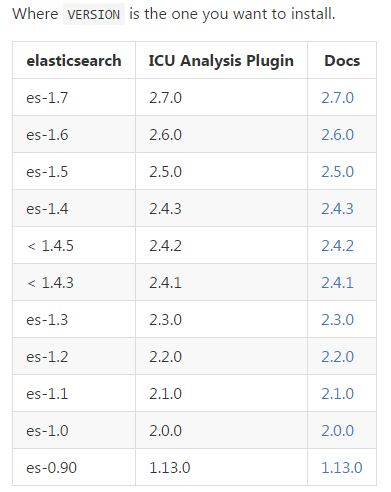The height and width of the screenshot is (492, 391).
Task: Open the 2.5.0 docs link
Action: tap(337, 172)
